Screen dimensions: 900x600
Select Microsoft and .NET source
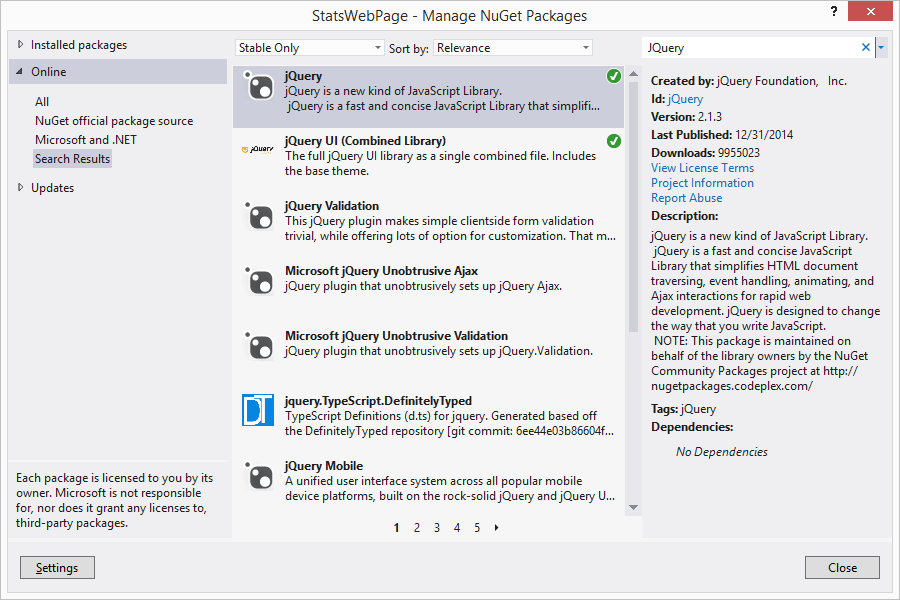coord(86,140)
